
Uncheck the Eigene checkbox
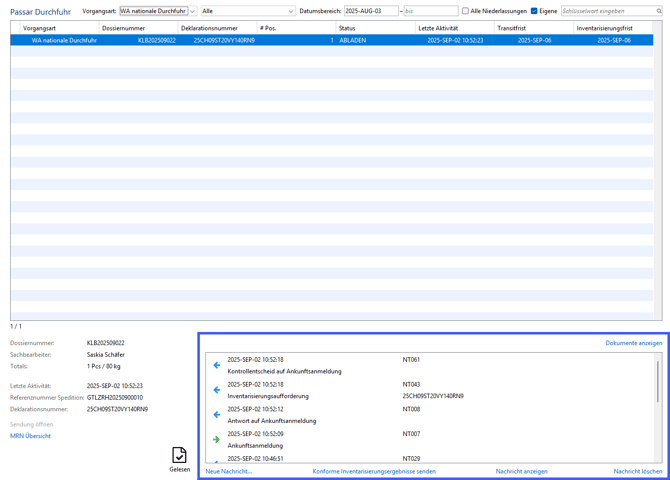[534, 11]
